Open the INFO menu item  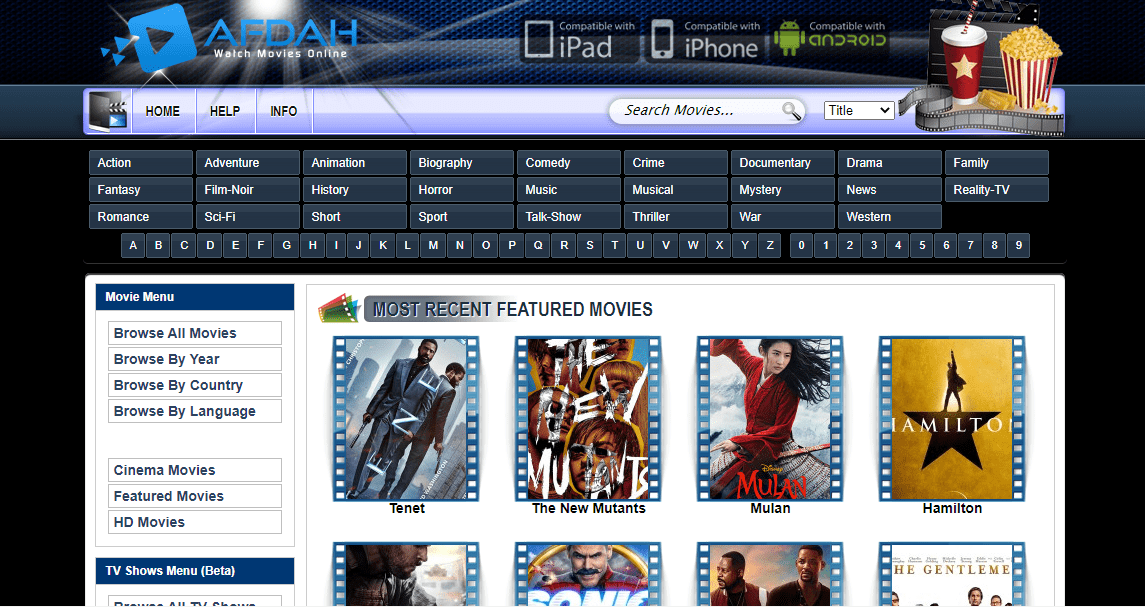click(x=283, y=112)
